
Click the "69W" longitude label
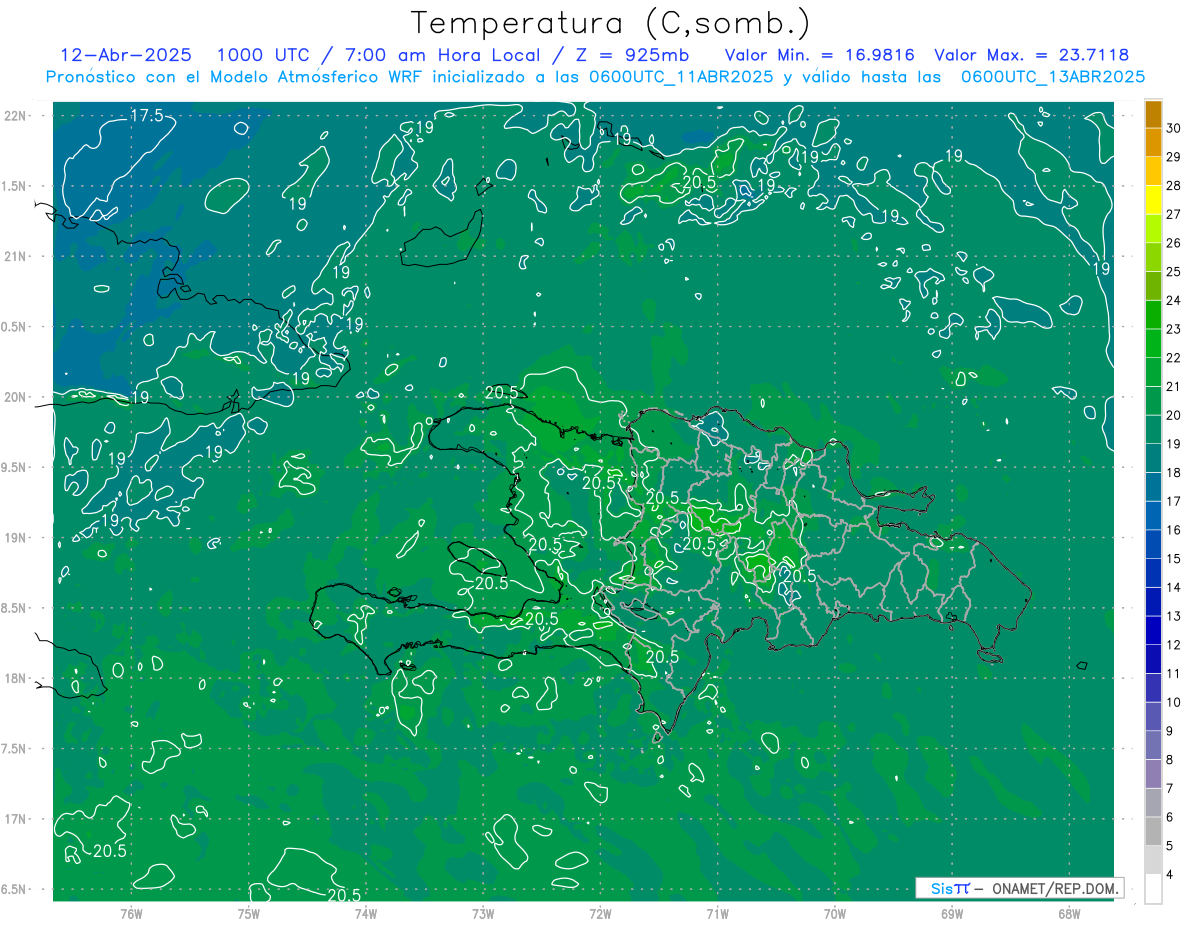point(951,913)
